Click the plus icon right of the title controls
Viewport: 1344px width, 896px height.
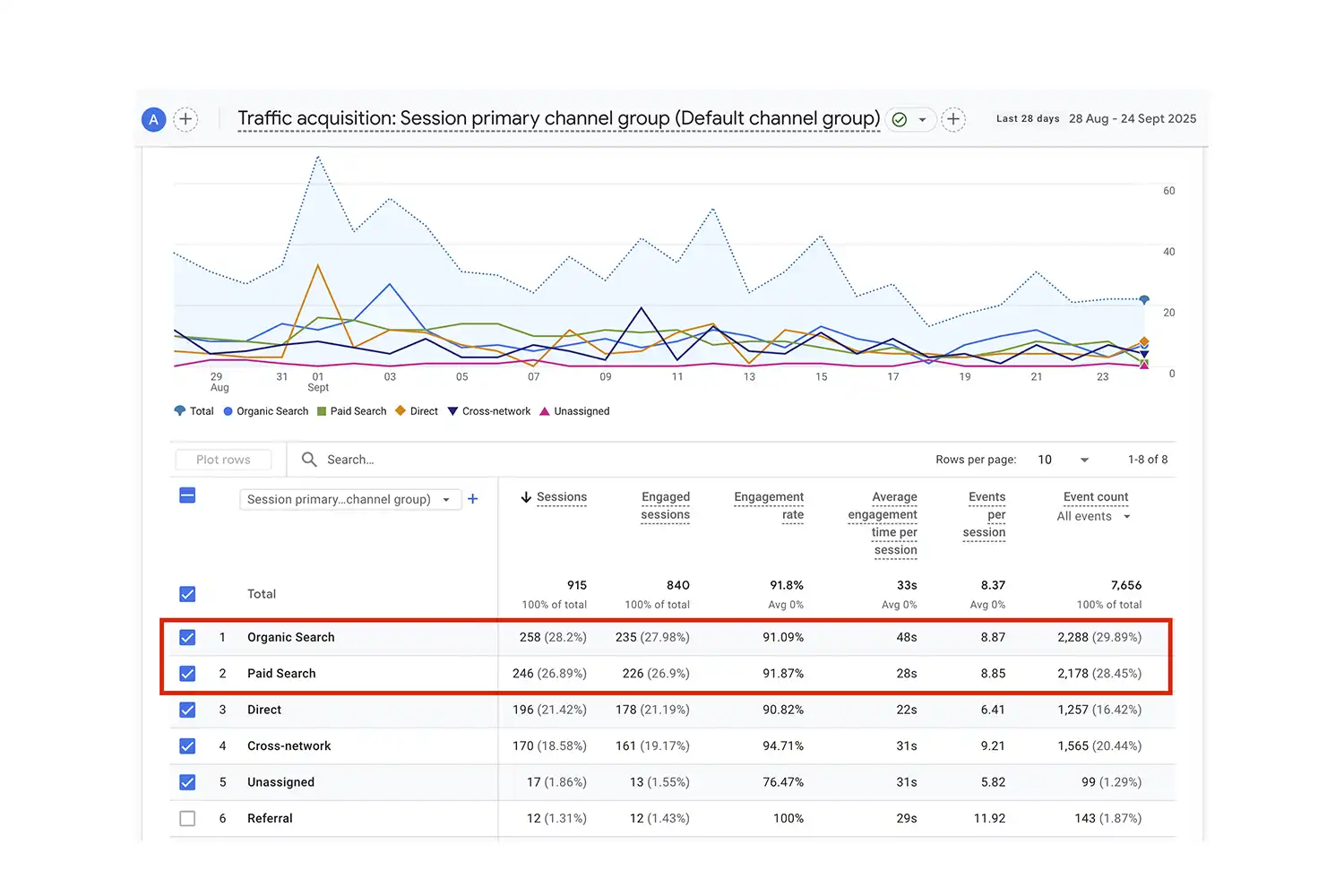coord(953,119)
